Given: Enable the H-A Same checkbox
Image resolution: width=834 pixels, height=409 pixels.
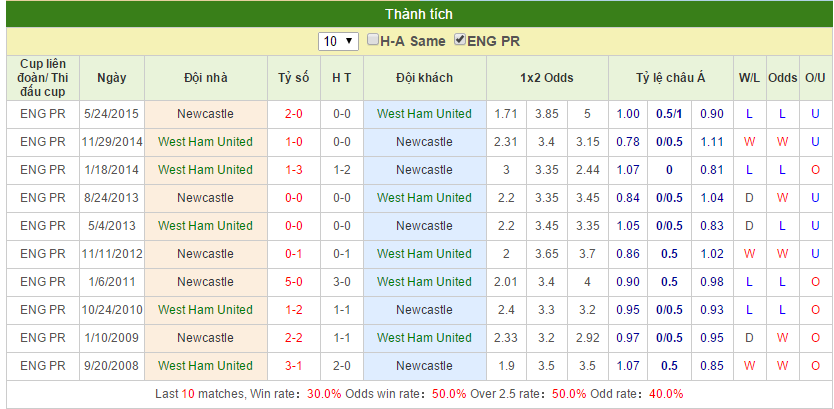Looking at the screenshot, I should pos(373,41).
